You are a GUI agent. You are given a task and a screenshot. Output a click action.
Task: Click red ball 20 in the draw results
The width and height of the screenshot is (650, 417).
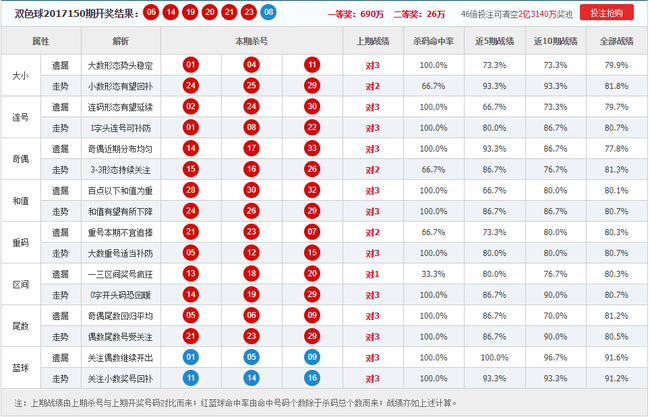coord(210,12)
